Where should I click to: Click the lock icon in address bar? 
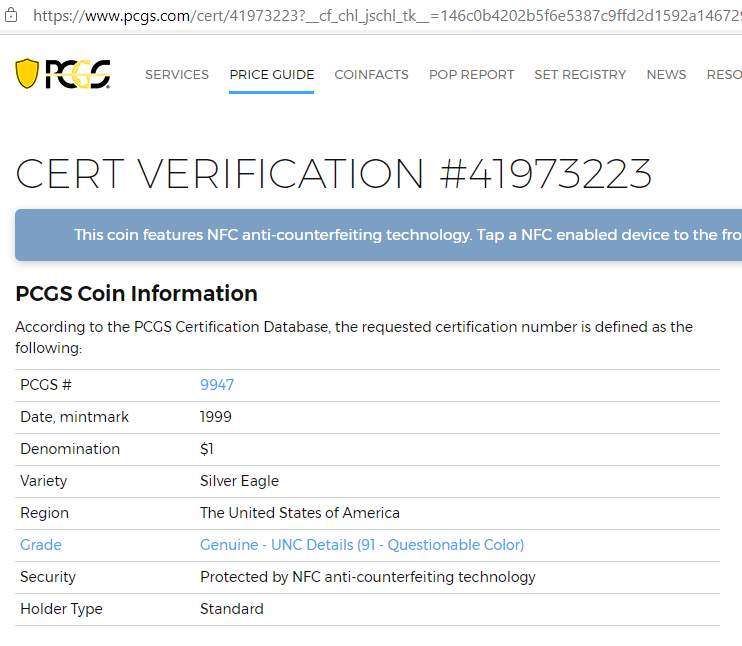[x=11, y=16]
